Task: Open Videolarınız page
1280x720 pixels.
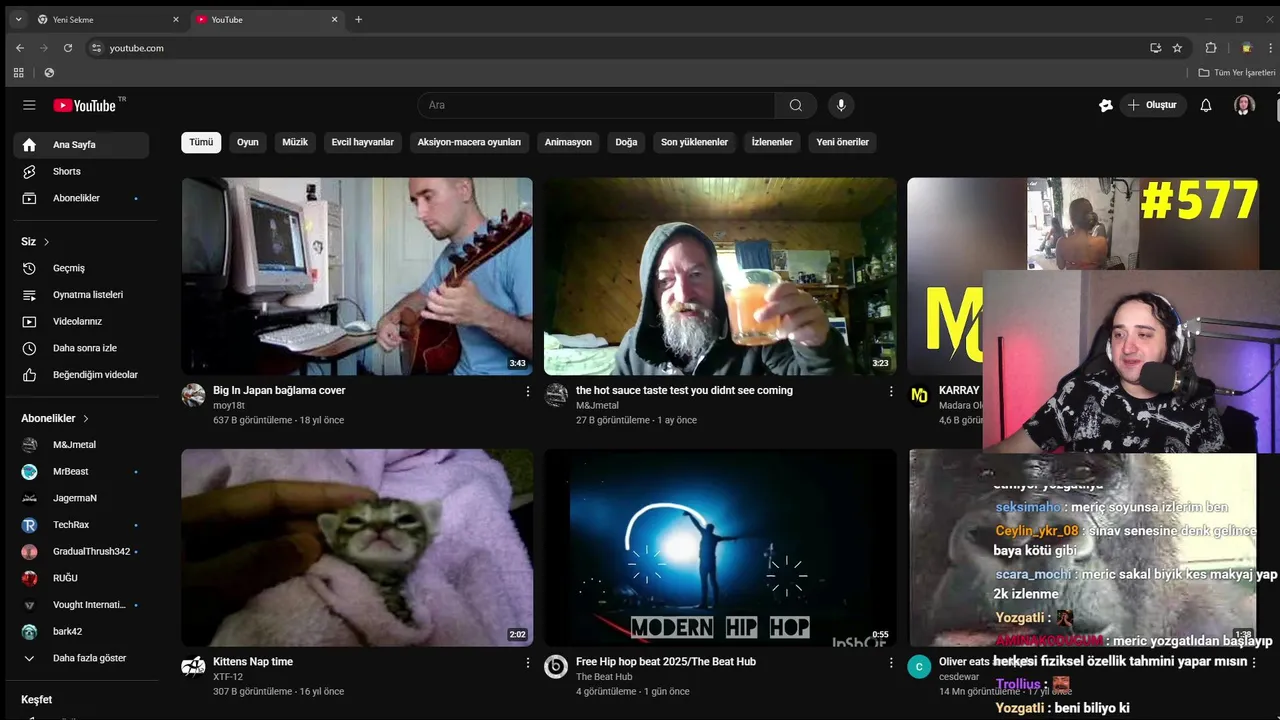Action: [x=81, y=321]
